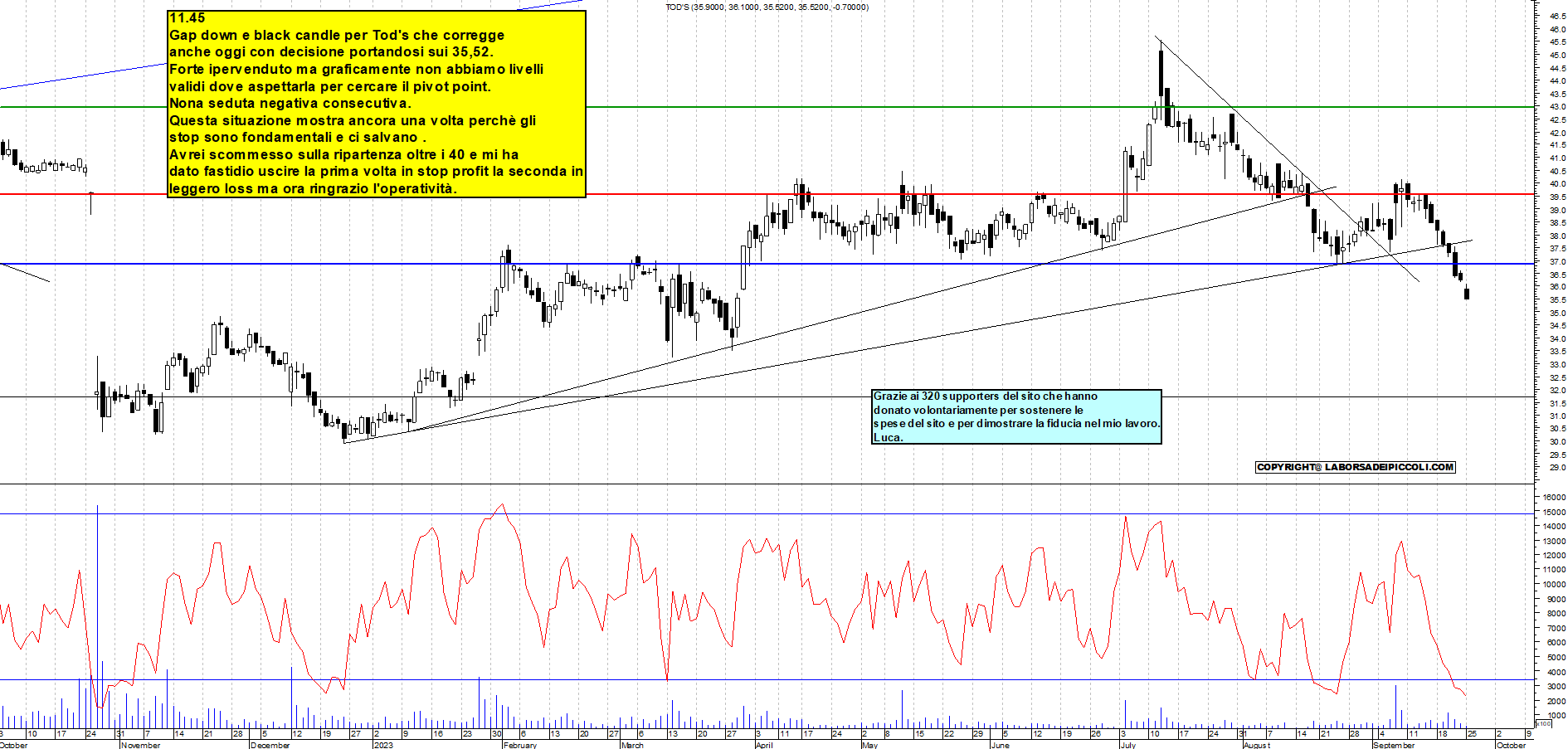Click the 29.0 price axis label

tap(1557, 468)
